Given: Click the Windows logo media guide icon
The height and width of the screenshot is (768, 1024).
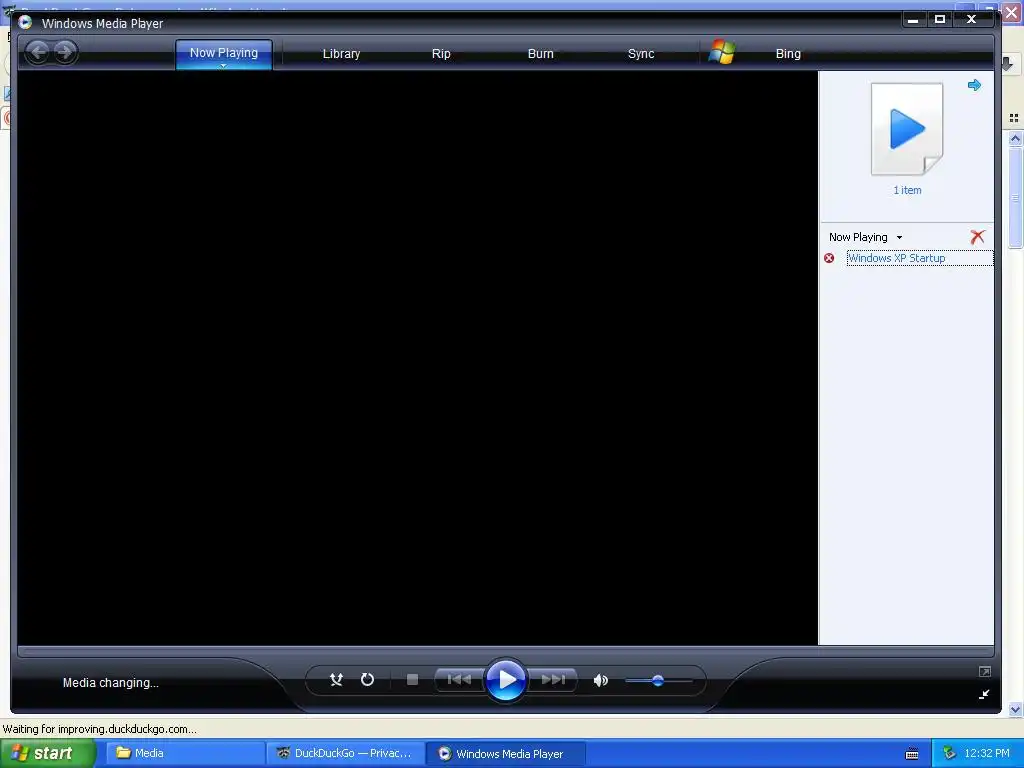Looking at the screenshot, I should click(722, 52).
